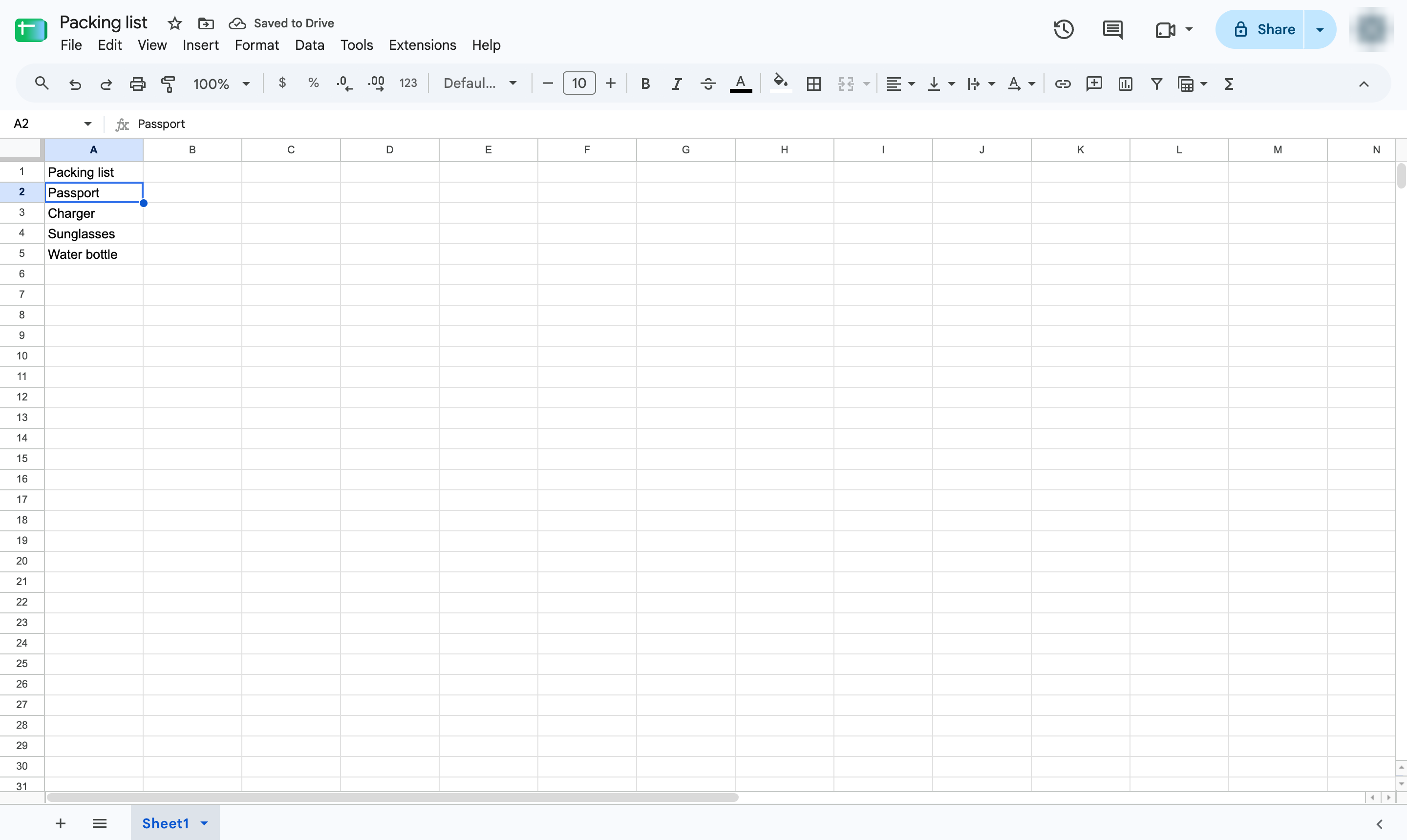
Task: Open the Extensions menu
Action: [x=423, y=45]
